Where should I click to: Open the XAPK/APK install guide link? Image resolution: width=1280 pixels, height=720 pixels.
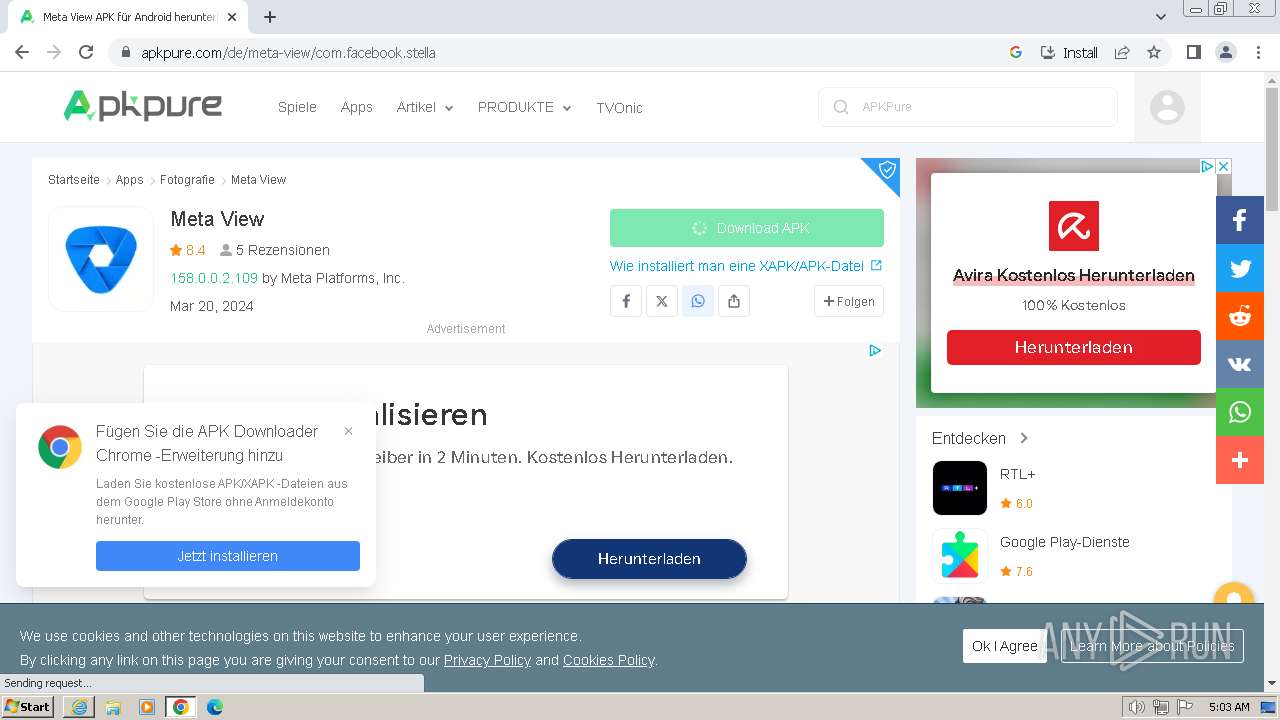746,266
